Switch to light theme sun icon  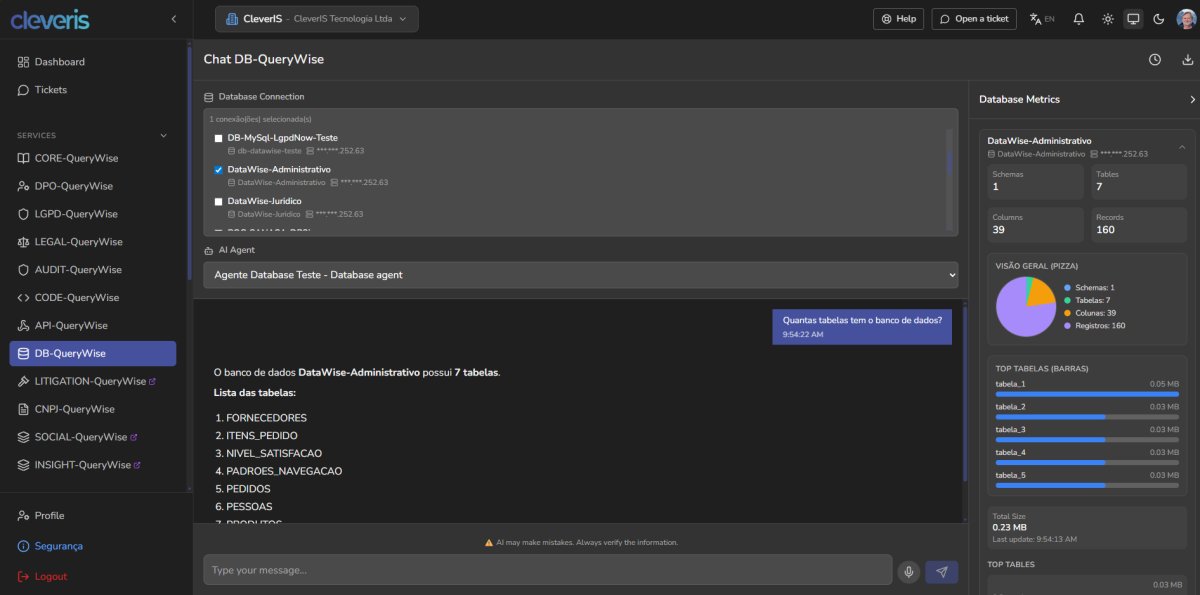pos(1107,19)
